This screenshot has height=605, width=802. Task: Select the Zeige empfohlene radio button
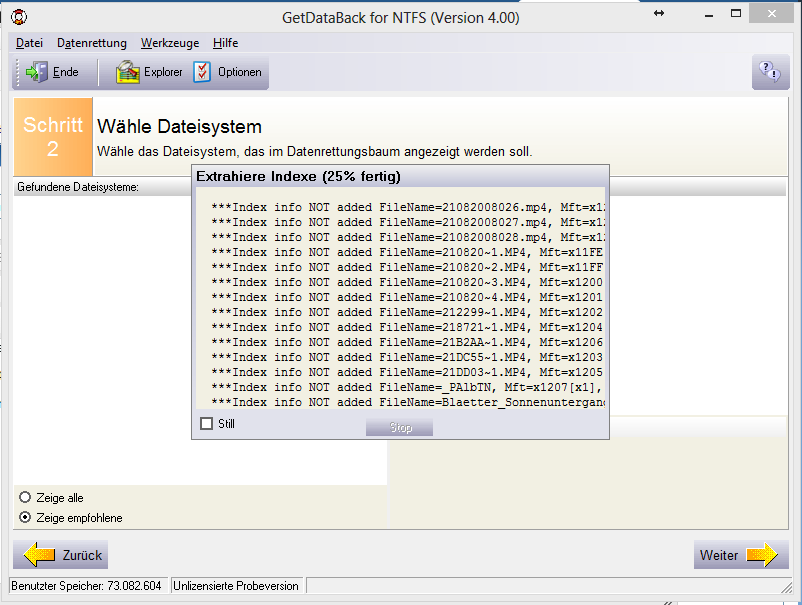(x=25, y=517)
